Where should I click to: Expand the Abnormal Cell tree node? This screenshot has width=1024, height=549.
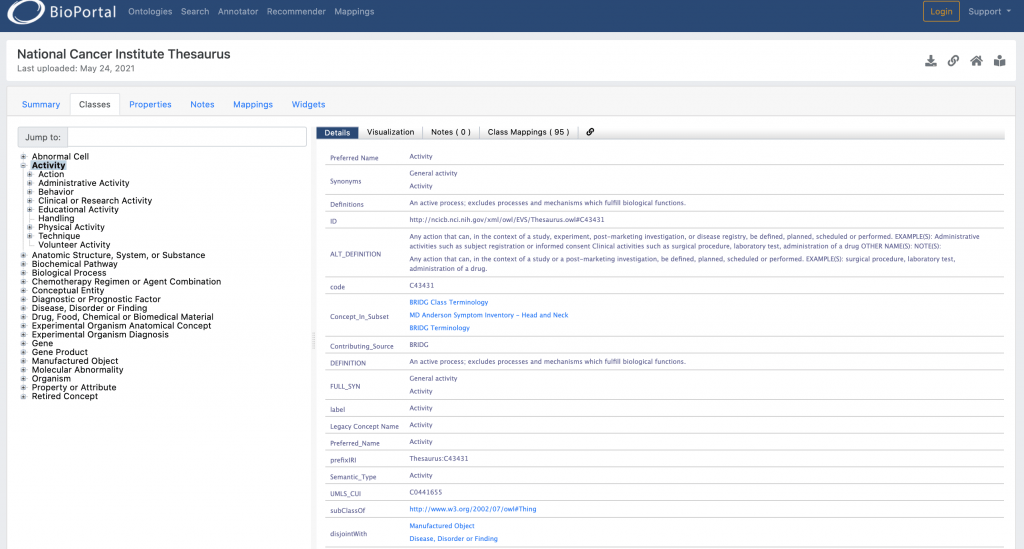click(x=24, y=157)
